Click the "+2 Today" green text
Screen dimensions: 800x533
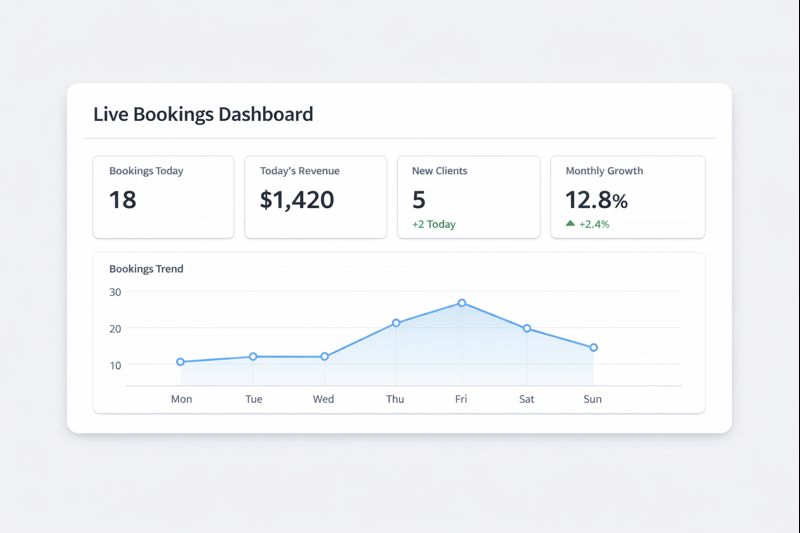[433, 224]
